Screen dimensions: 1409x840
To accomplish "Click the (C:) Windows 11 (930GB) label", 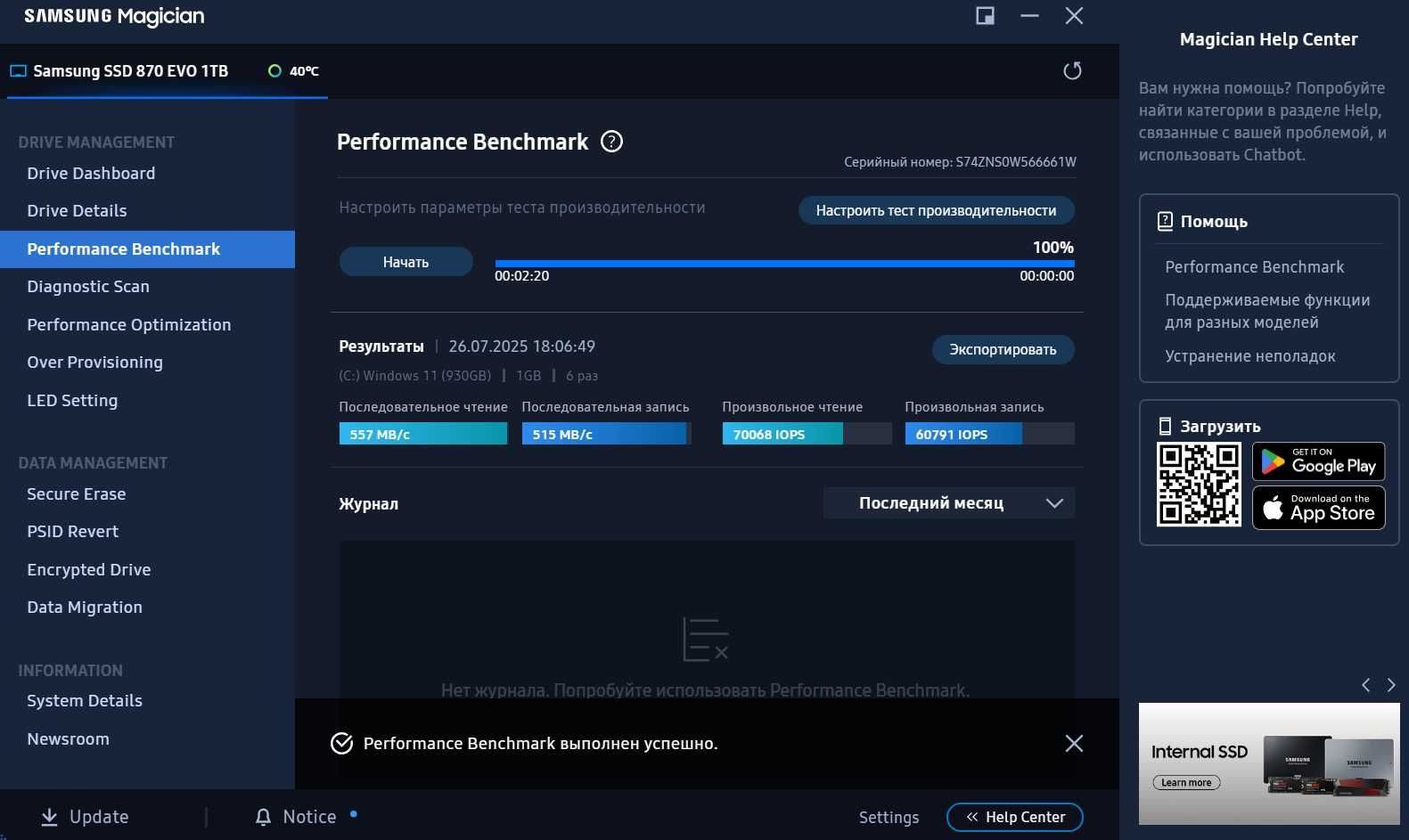I will tap(414, 376).
